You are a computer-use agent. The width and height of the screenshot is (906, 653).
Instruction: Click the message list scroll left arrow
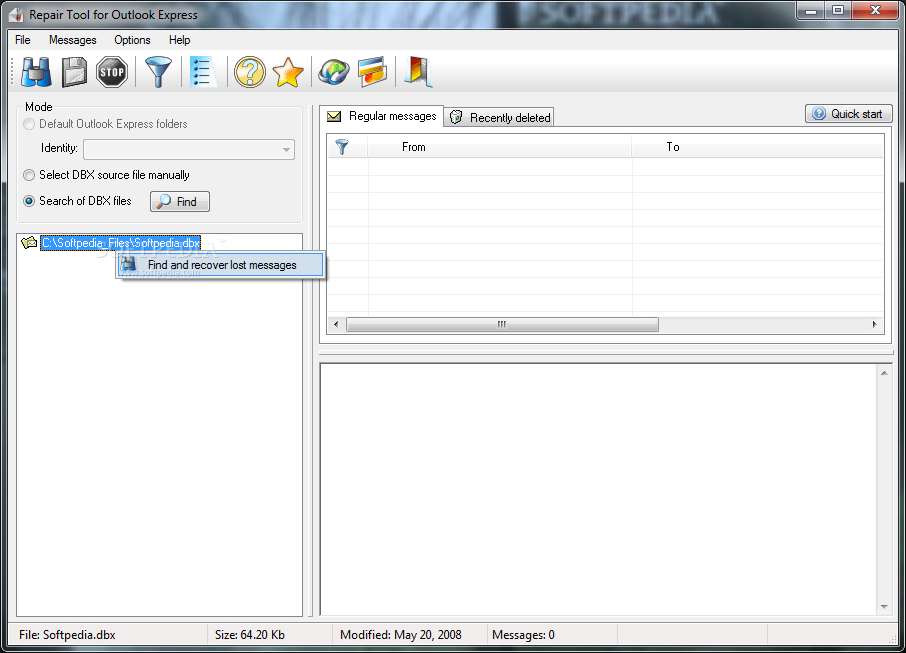(336, 325)
